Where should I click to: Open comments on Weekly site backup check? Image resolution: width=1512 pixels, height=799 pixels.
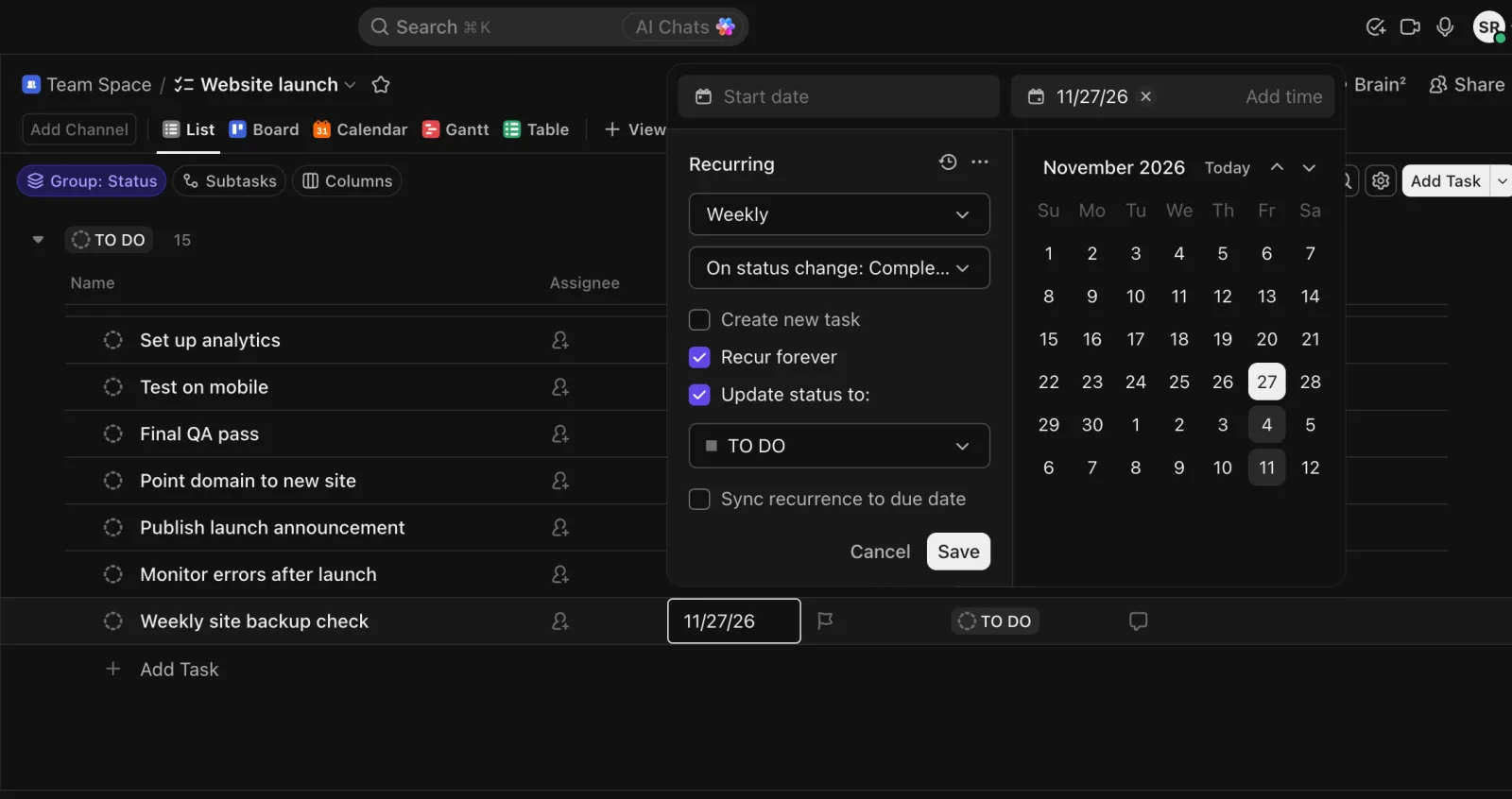point(1139,620)
